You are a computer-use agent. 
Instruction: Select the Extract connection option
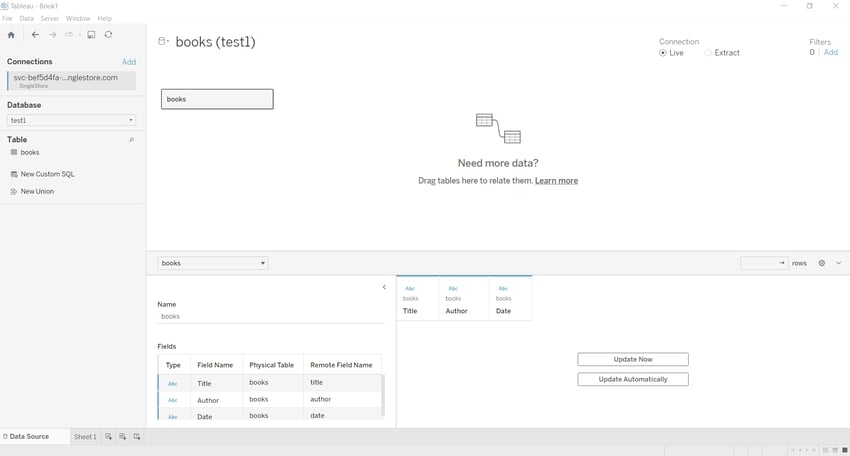click(x=722, y=53)
